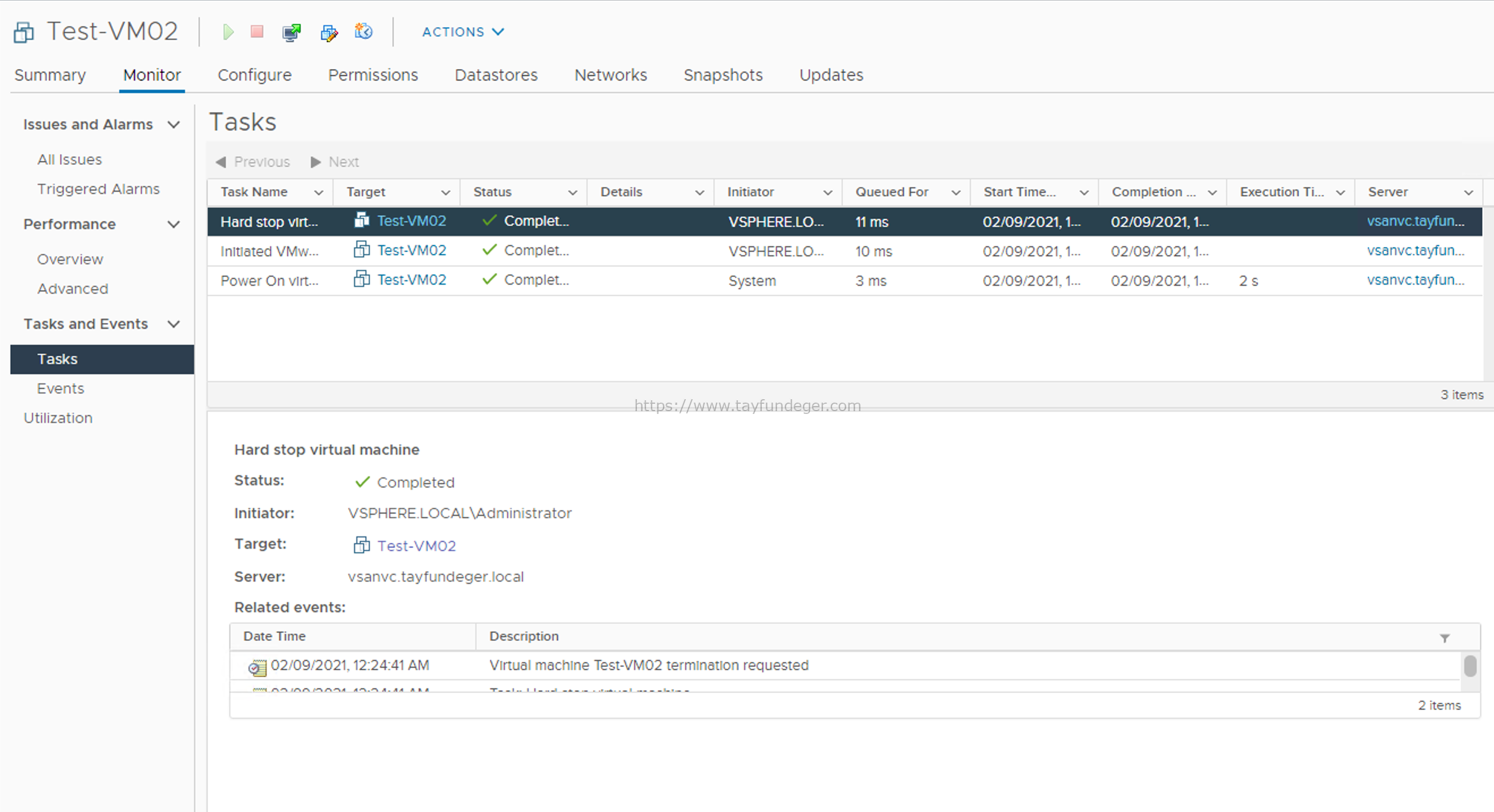Go to the Networks tab
1494x812 pixels.
611,75
